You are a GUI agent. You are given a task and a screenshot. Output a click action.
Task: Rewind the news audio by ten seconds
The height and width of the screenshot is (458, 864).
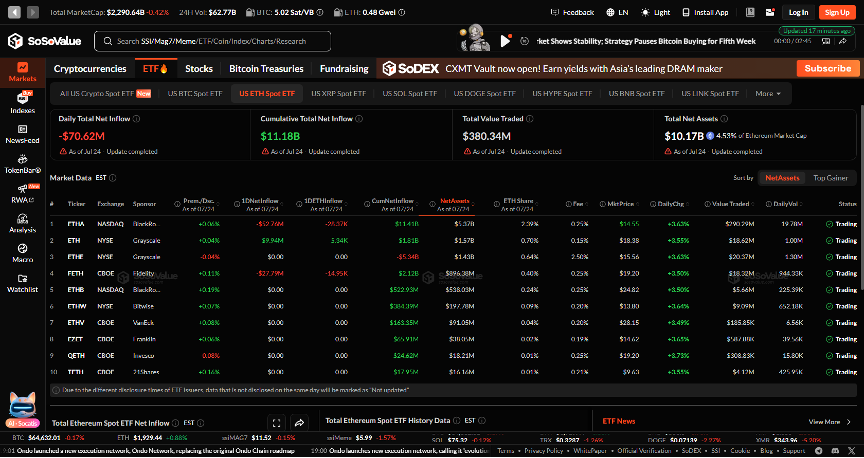[525, 41]
